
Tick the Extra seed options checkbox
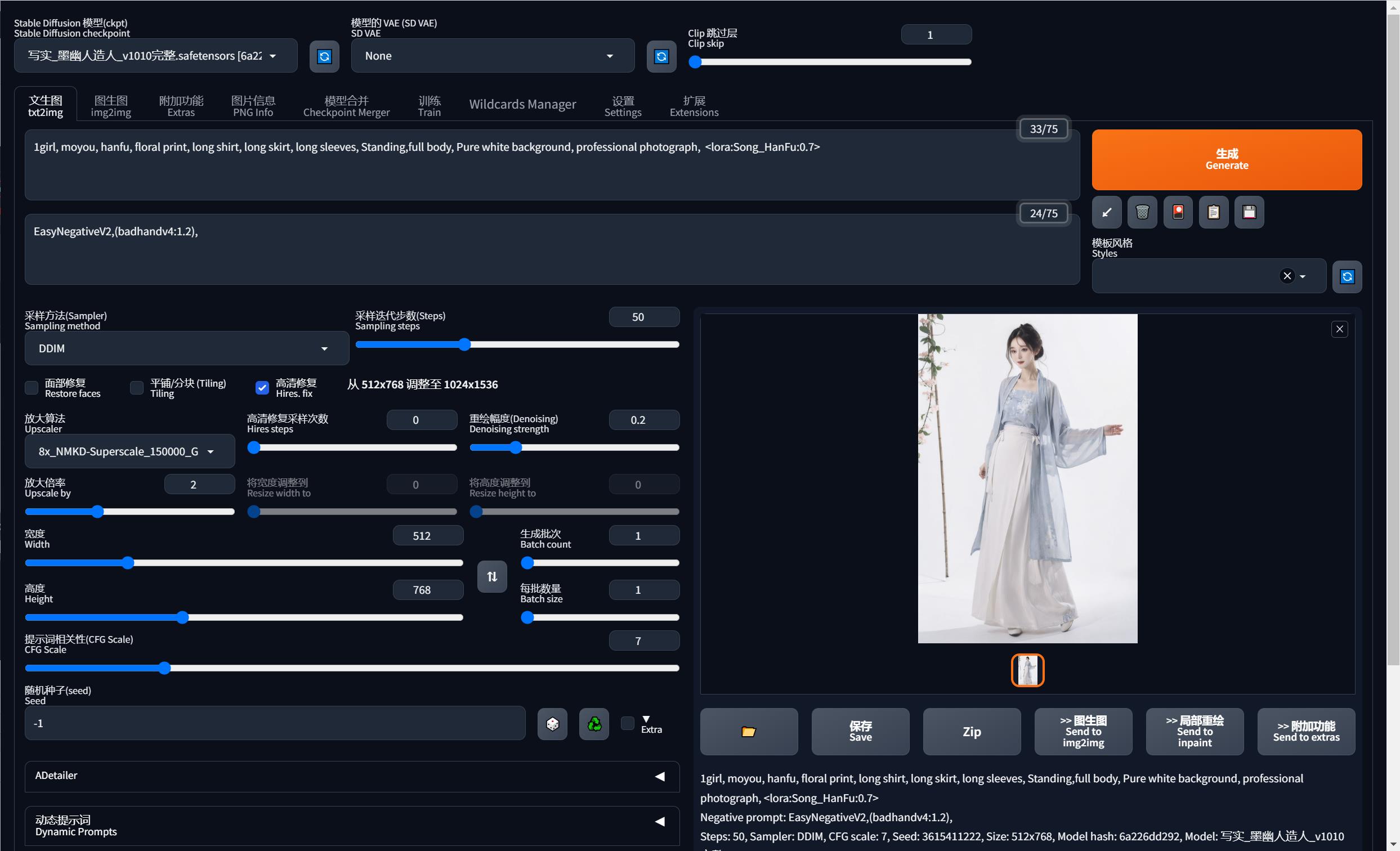click(627, 723)
